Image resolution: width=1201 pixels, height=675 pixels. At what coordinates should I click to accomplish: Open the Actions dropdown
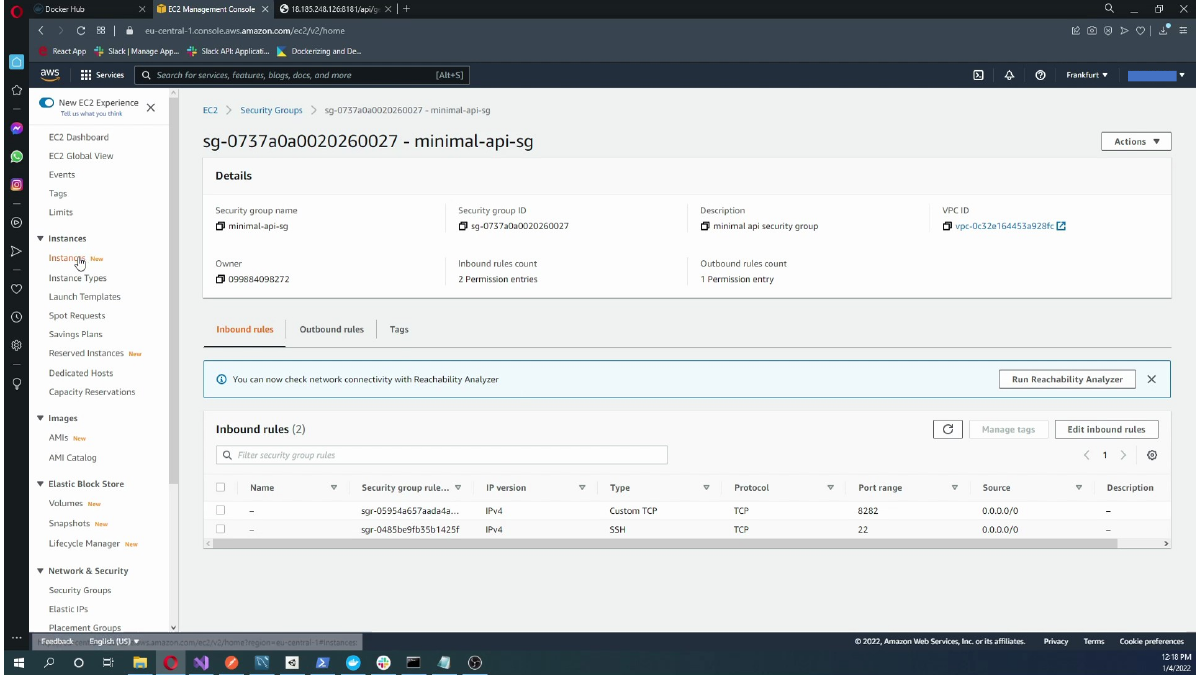click(1135, 142)
